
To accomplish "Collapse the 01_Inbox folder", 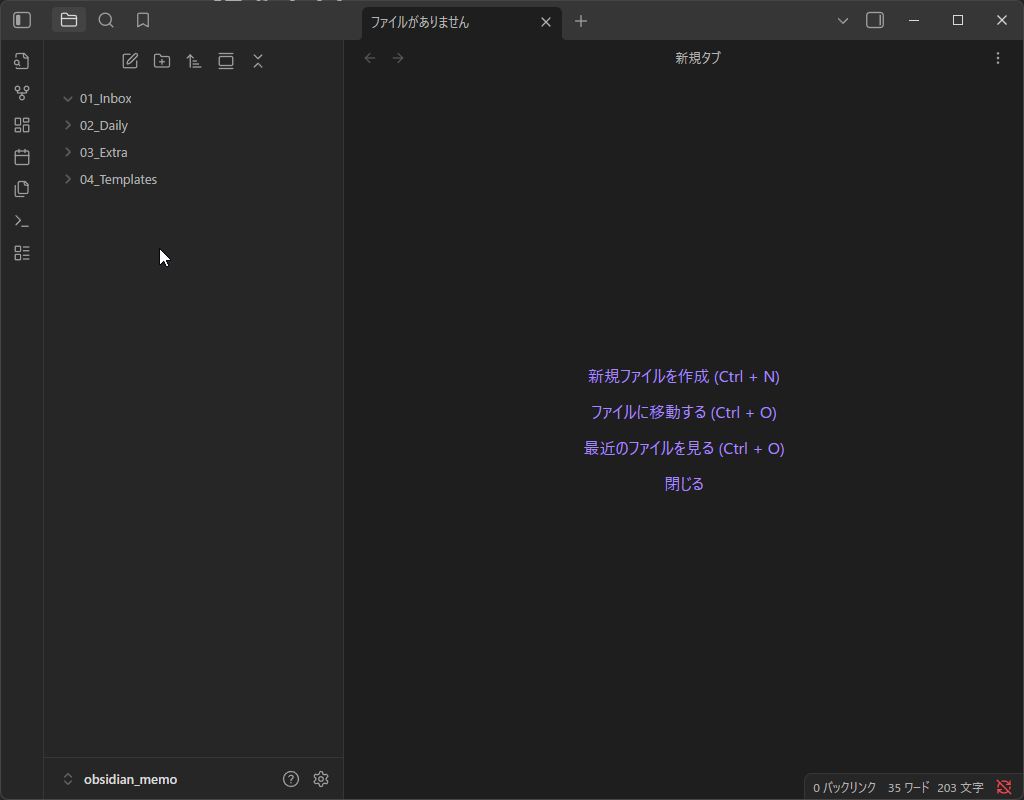I will 68,99.
